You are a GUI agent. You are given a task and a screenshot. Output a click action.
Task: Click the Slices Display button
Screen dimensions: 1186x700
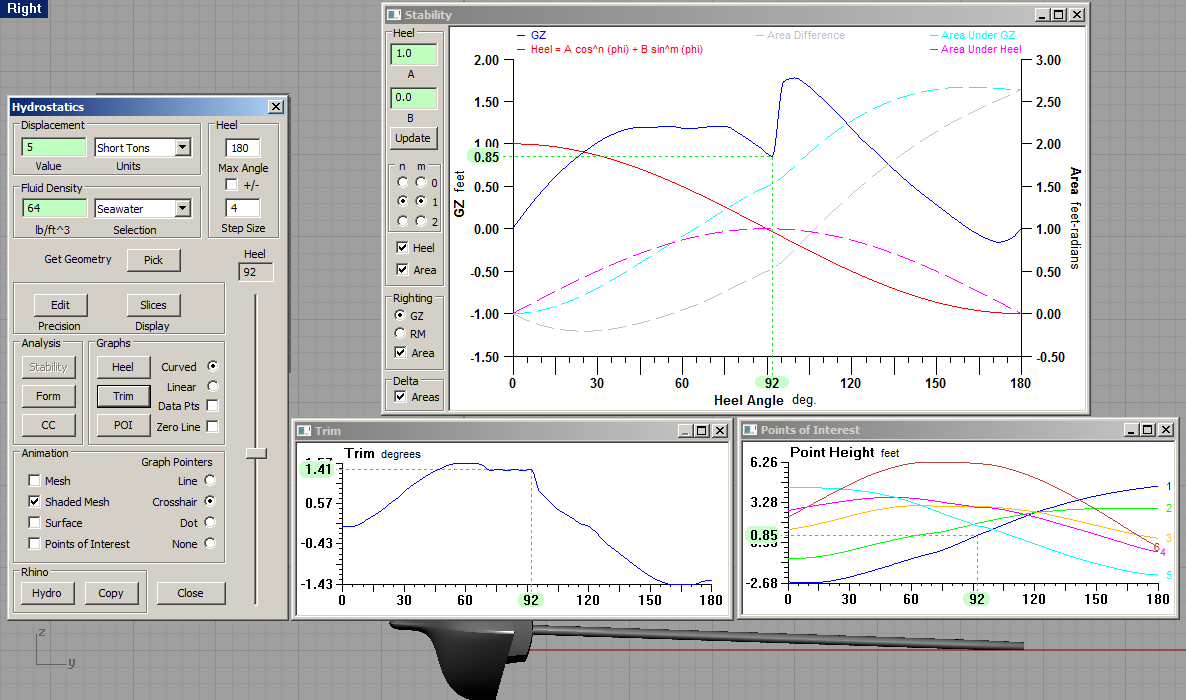[x=154, y=305]
